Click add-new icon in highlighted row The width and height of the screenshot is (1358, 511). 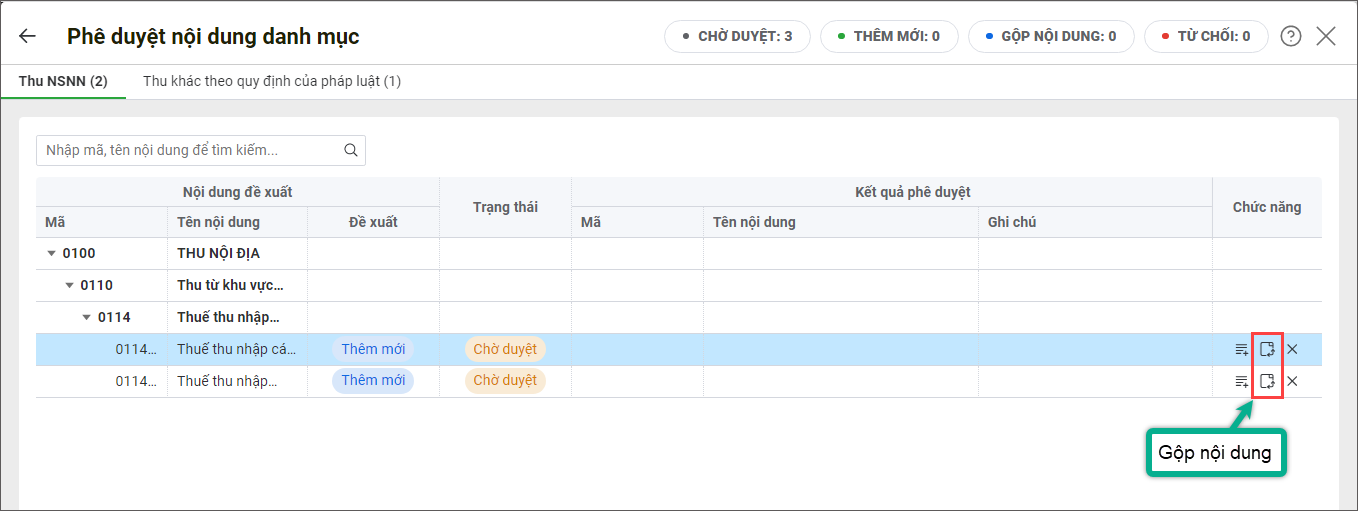point(1241,350)
